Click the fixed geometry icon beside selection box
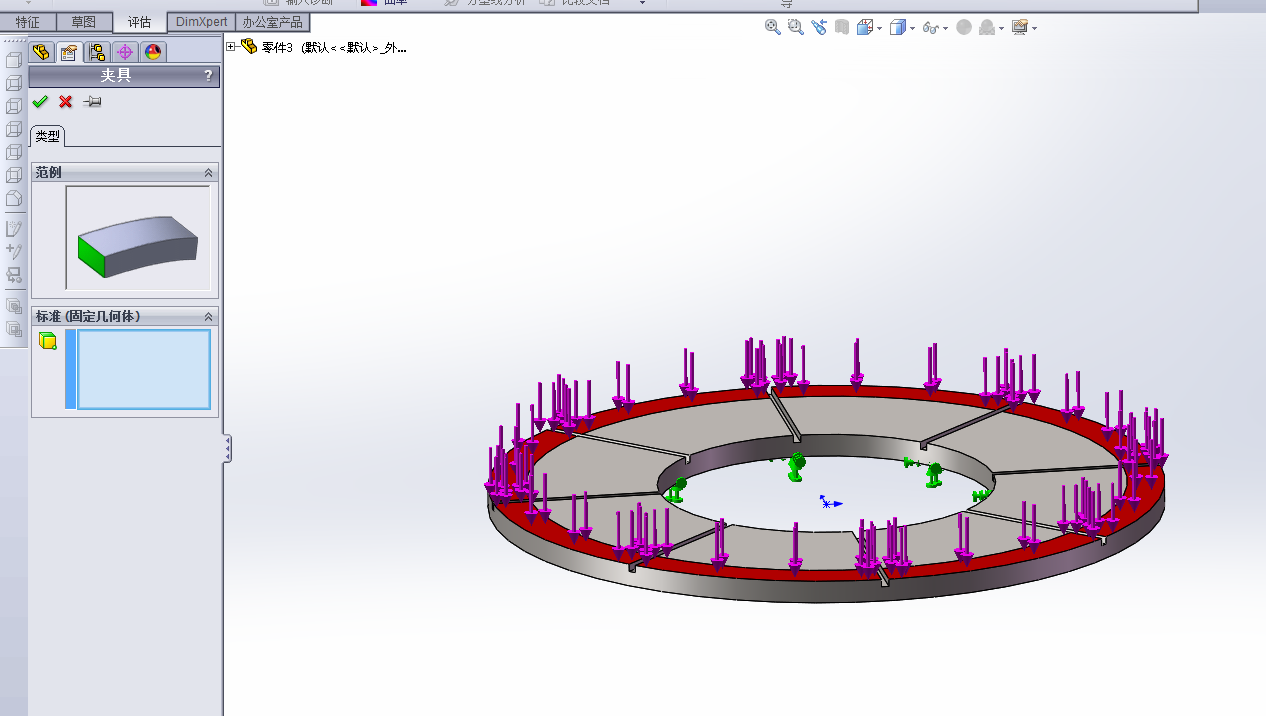The image size is (1266, 716). [x=47, y=341]
